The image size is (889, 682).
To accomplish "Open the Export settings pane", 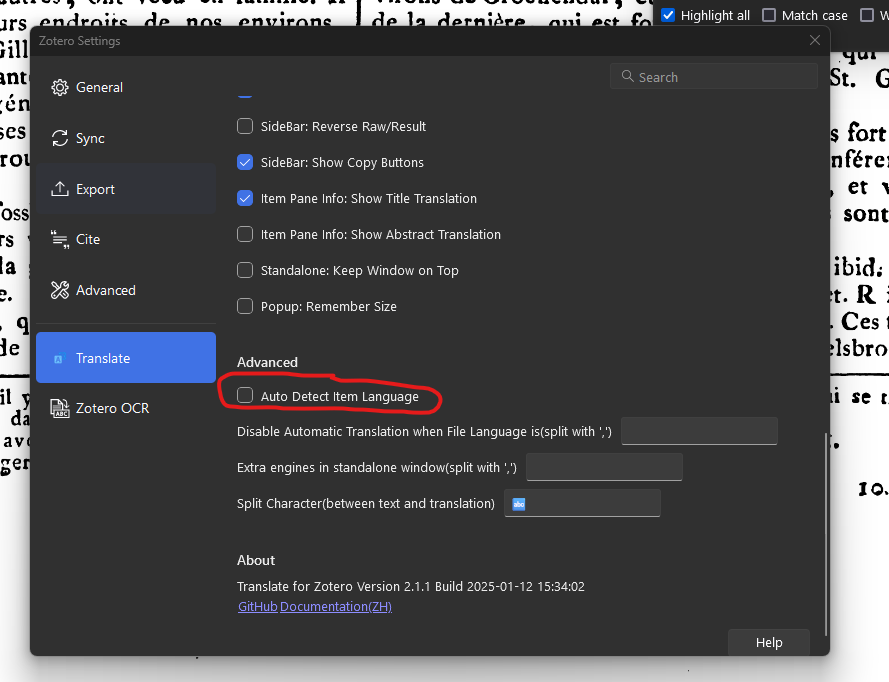I will pyautogui.click(x=126, y=189).
